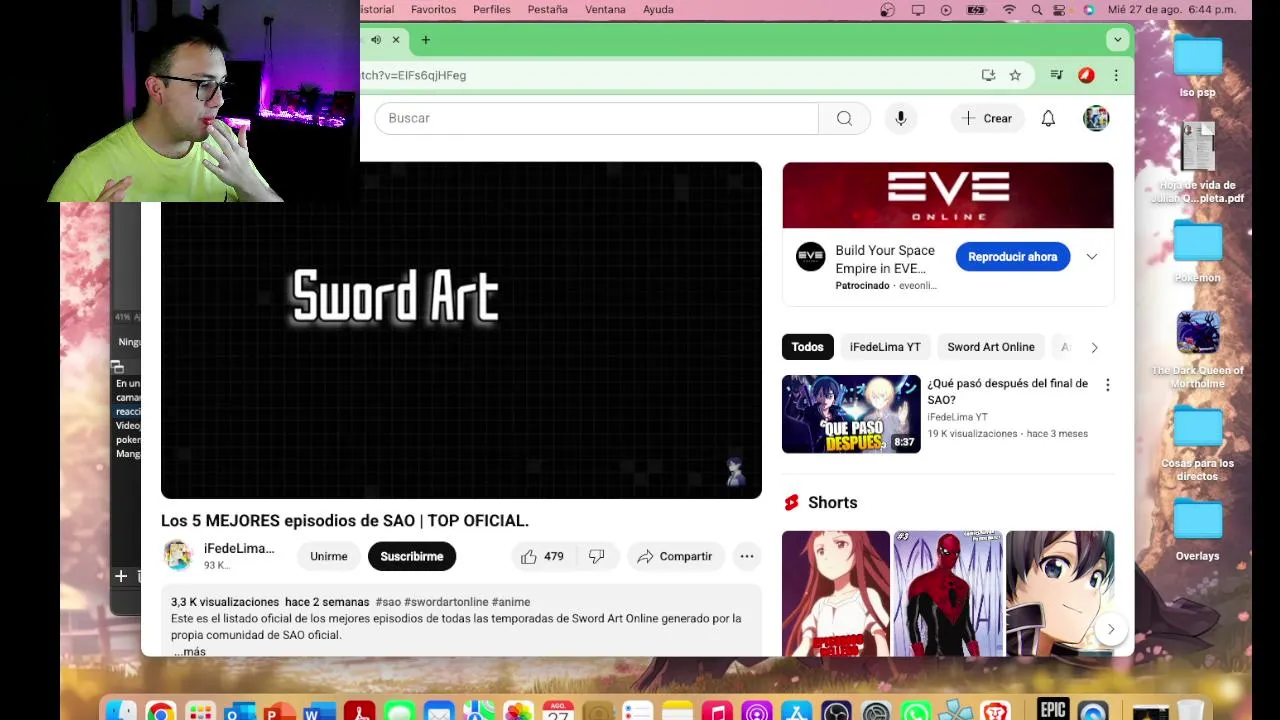Open the Music app from the Dock
1280x720 pixels.
click(716, 711)
